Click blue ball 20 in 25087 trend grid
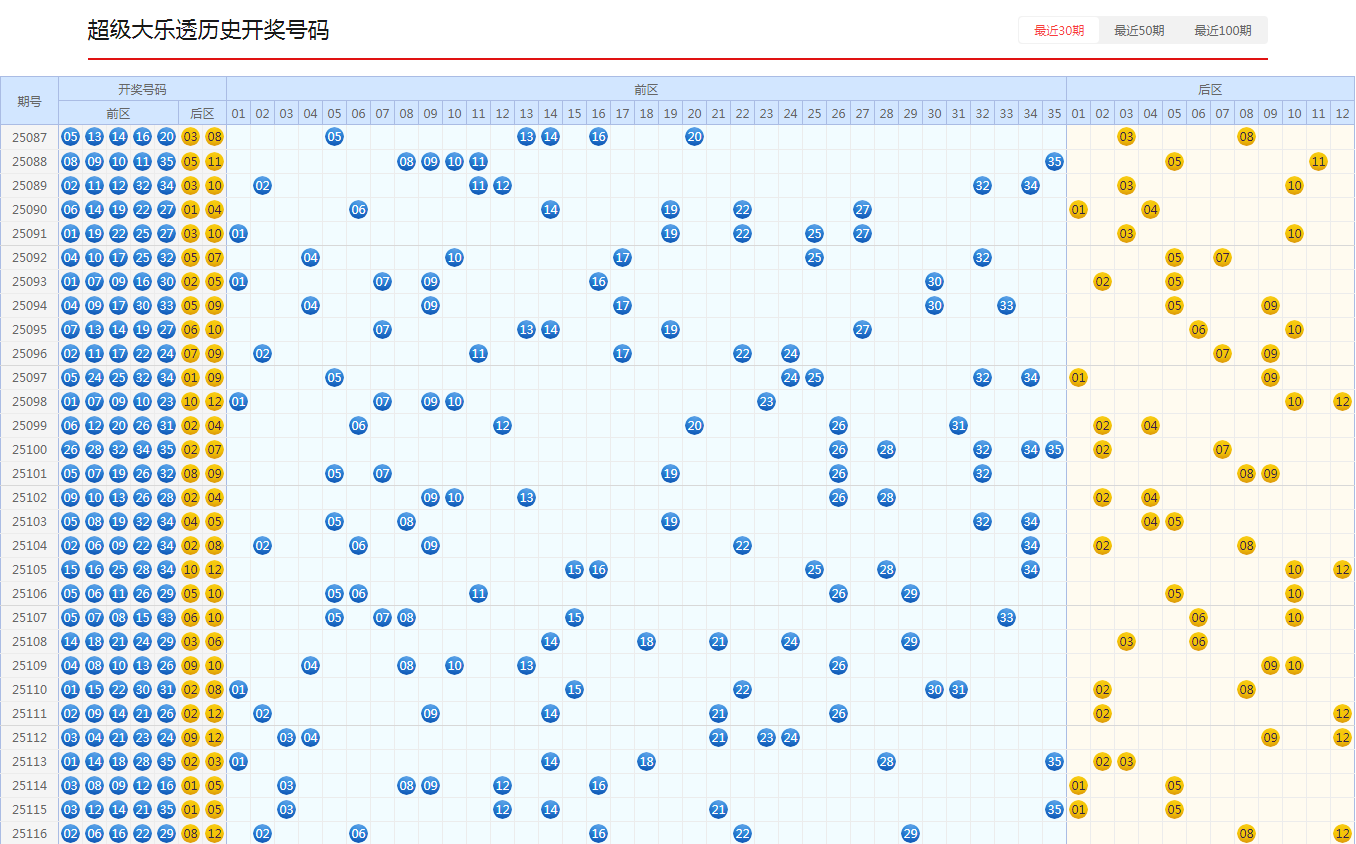Screen dimensions: 1356x844 click(694, 137)
